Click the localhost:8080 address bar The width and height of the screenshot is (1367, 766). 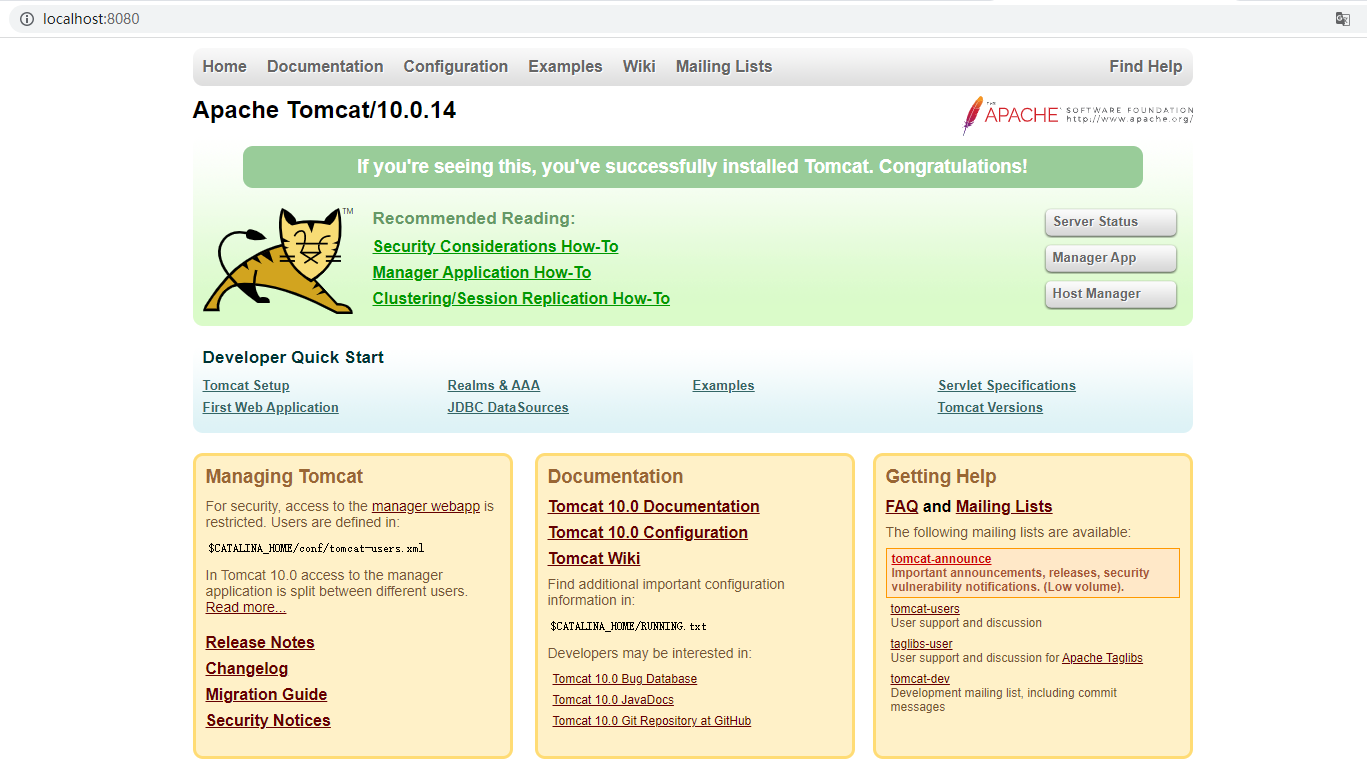[683, 19]
